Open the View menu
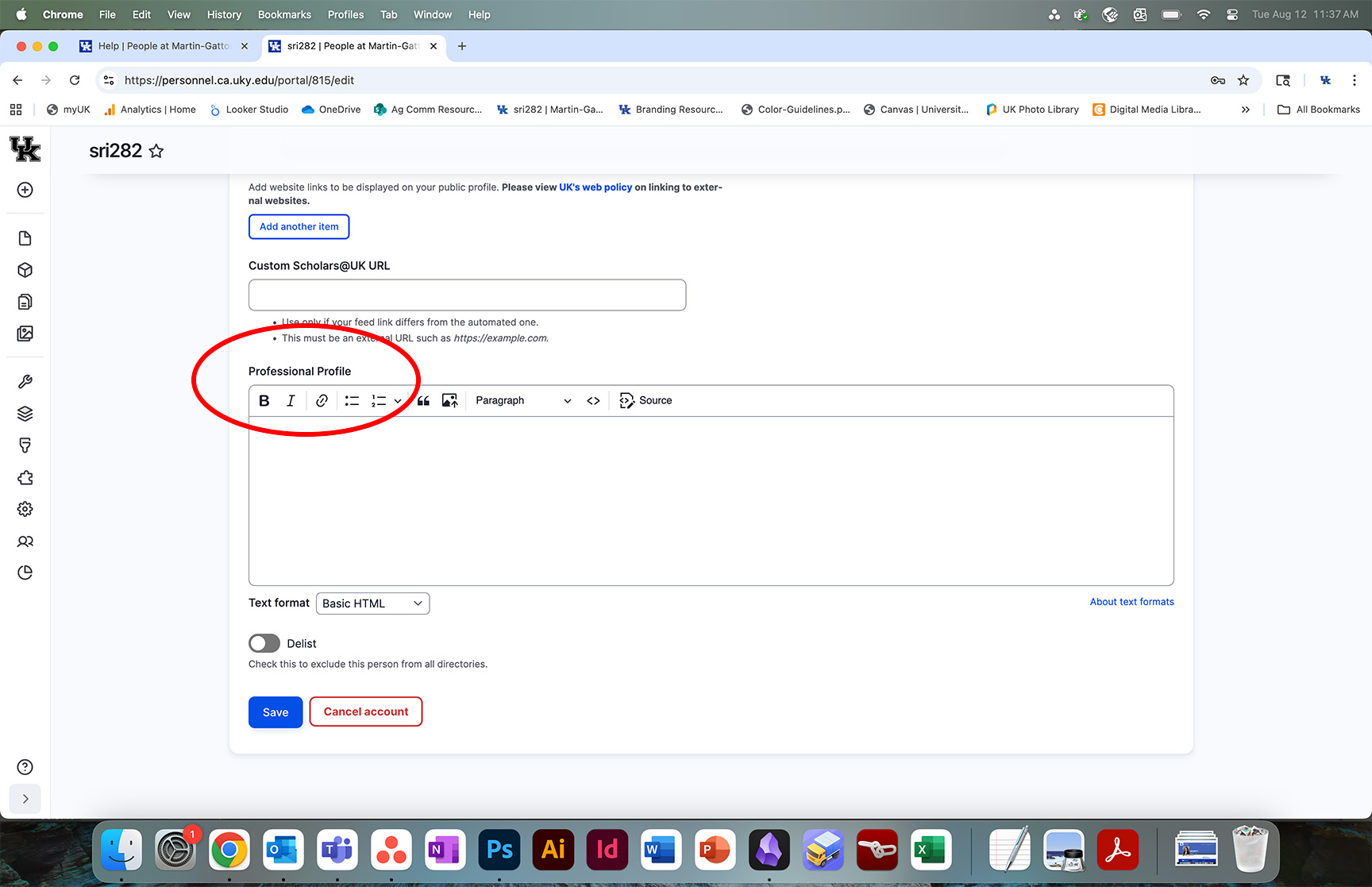 [179, 14]
